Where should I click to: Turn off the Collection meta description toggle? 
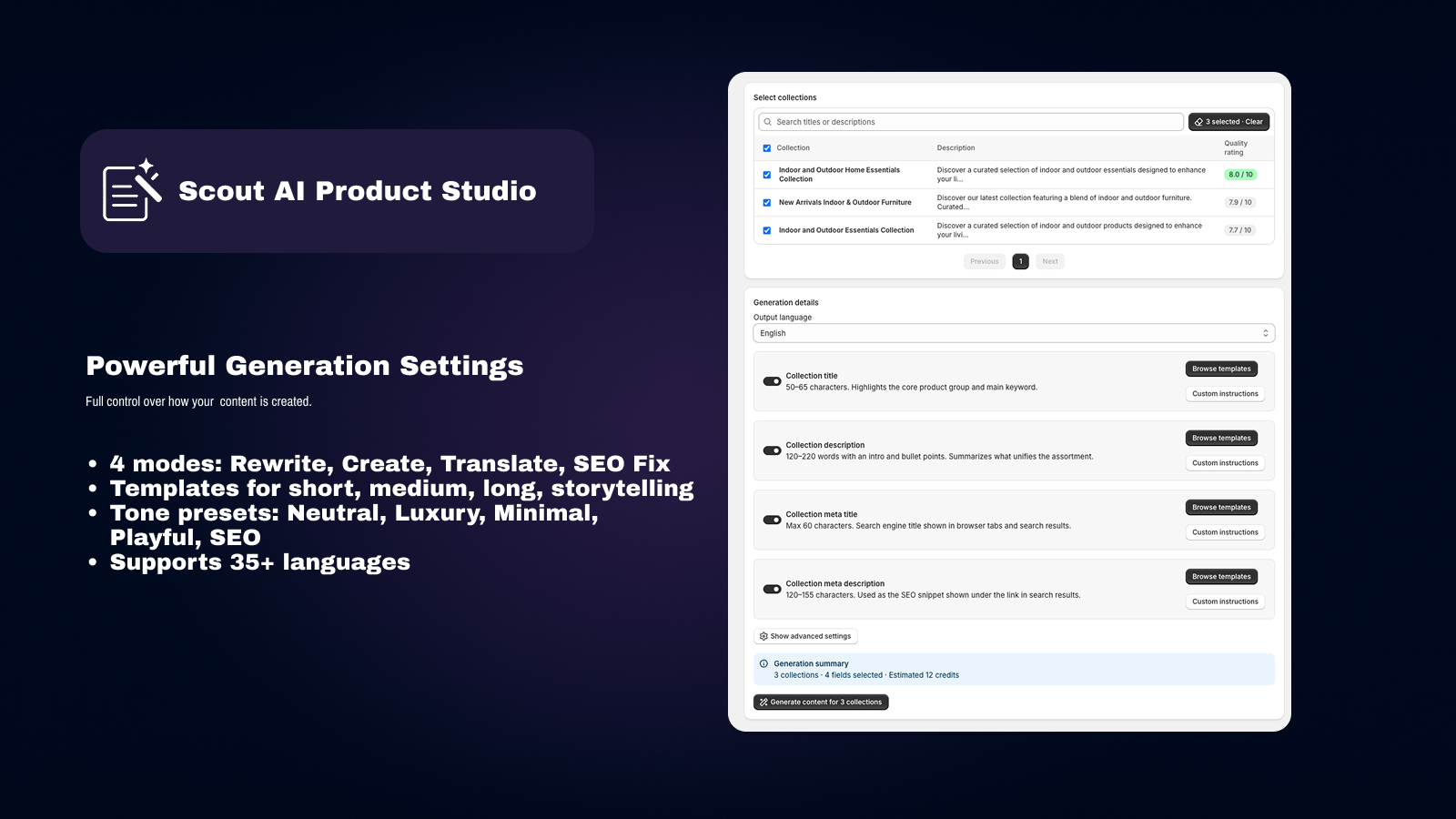771,589
